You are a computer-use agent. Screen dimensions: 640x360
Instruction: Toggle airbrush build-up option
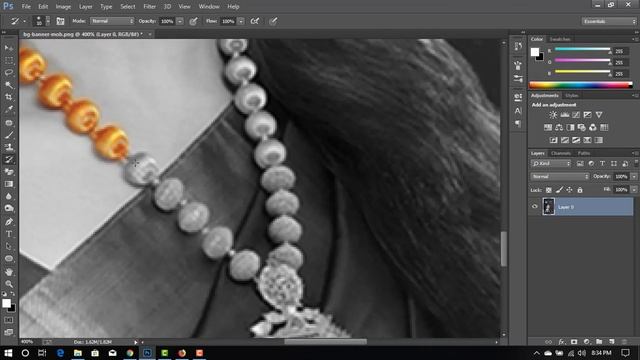coord(255,21)
